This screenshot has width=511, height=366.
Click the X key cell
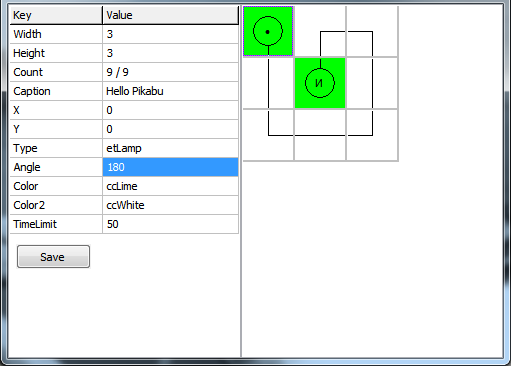pyautogui.click(x=56, y=110)
